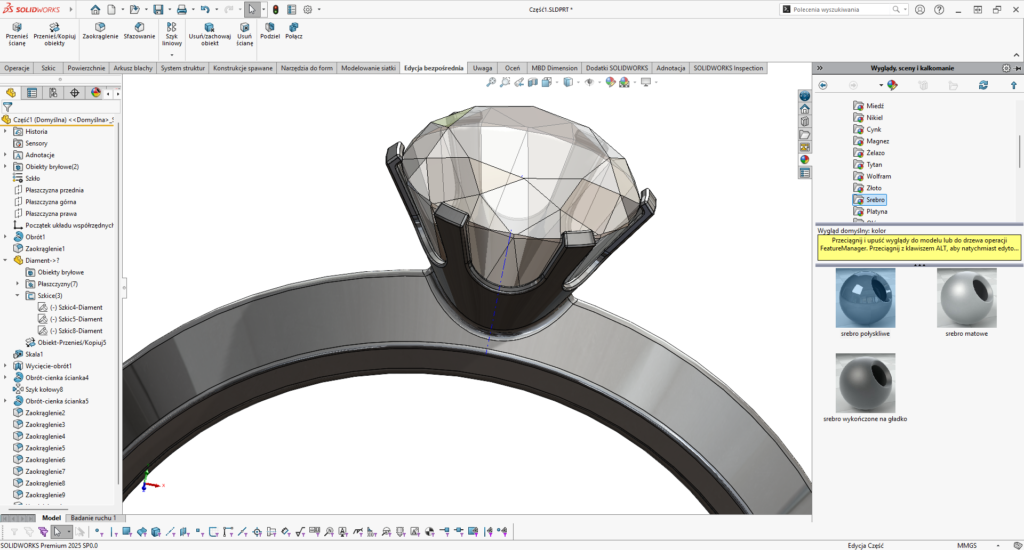Viewport: 1024px width, 550px height.
Task: Open the DisplayManager appearance tab icon
Action: (96, 92)
